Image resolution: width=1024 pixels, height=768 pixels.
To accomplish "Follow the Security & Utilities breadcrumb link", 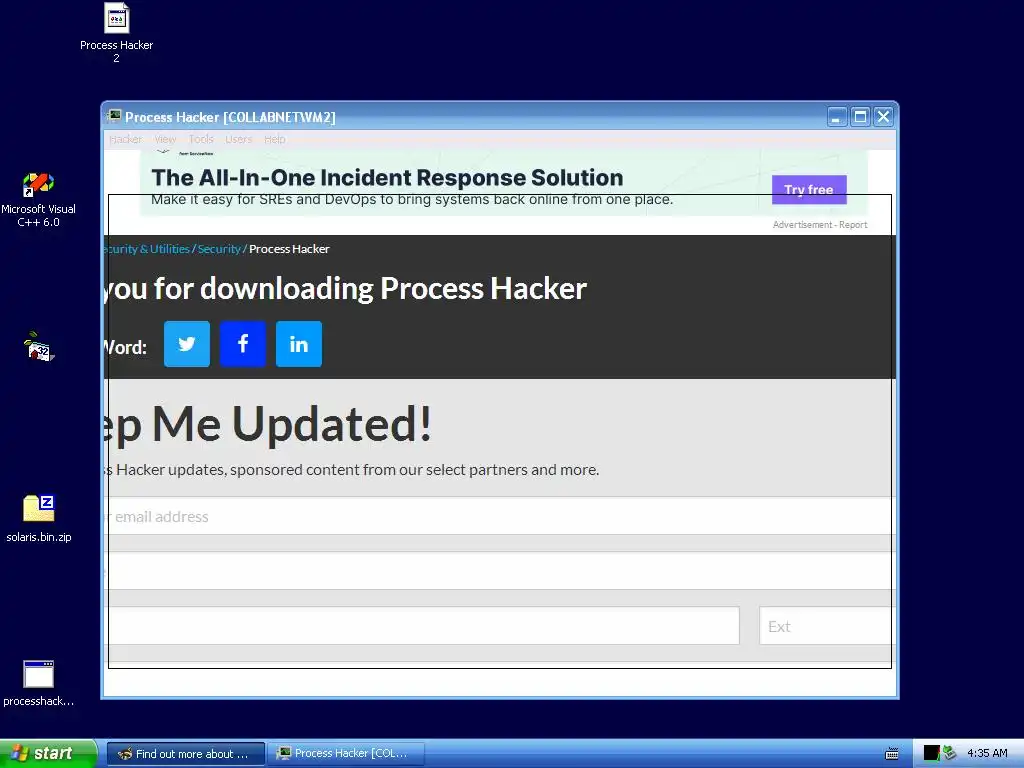I will pos(147,249).
